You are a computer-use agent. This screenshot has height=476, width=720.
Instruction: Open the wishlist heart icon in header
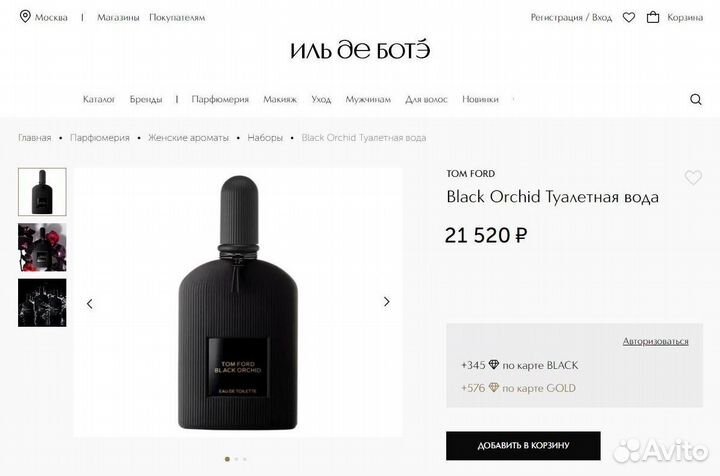tap(629, 17)
